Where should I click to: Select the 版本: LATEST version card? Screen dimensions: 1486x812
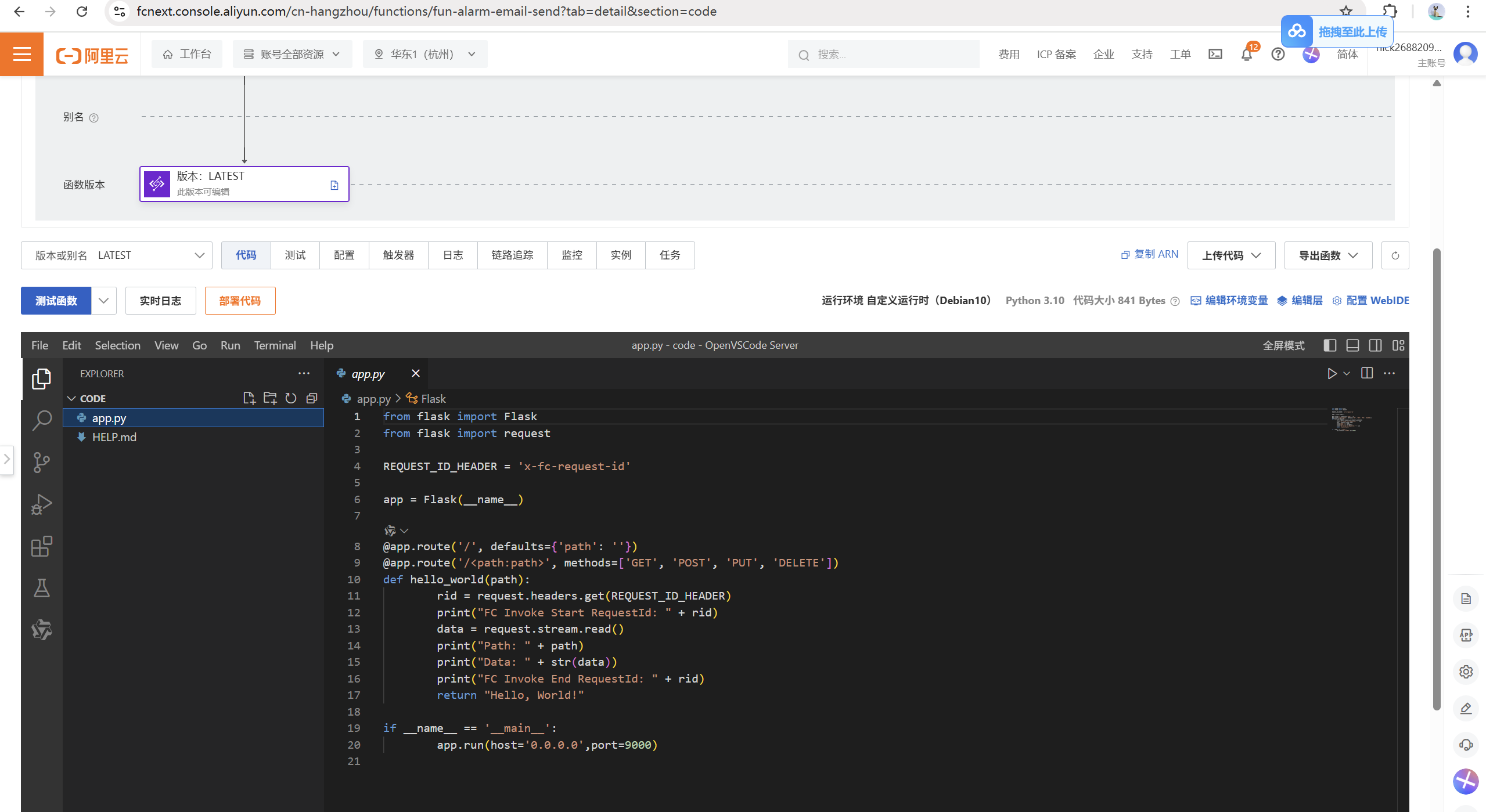244,184
